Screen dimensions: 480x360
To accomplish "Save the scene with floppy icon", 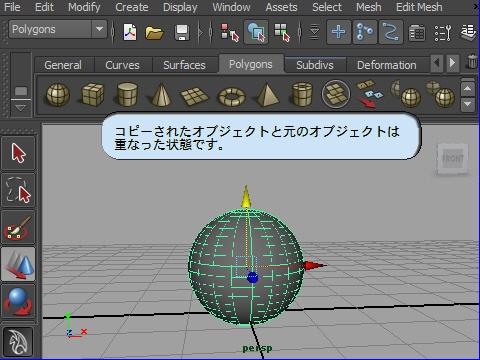I will (182, 33).
